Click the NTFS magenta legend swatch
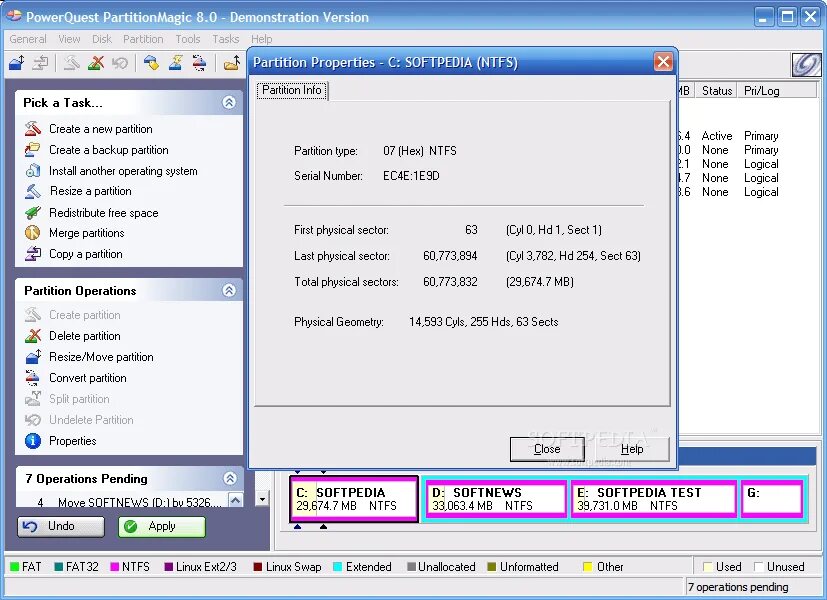Image resolution: width=827 pixels, height=600 pixels. [114, 567]
